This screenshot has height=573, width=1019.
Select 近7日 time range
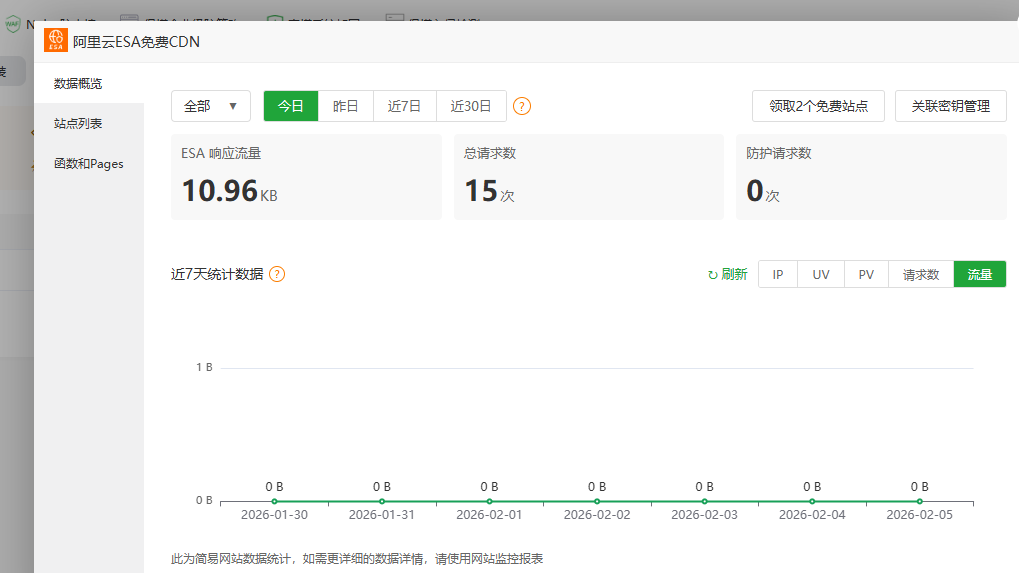(x=404, y=106)
